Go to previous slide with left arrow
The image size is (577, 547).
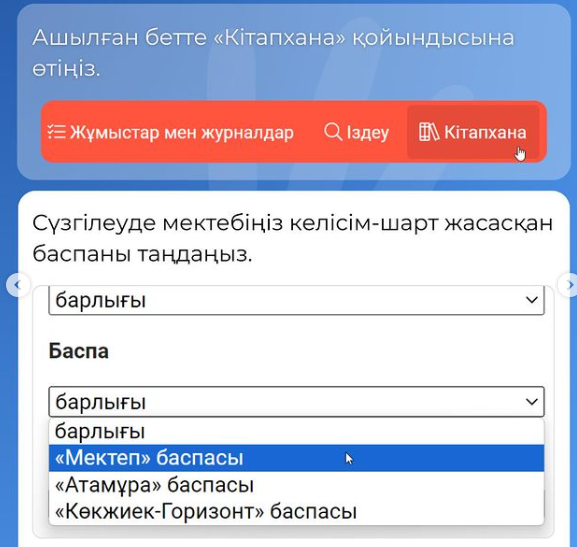pyautogui.click(x=17, y=285)
